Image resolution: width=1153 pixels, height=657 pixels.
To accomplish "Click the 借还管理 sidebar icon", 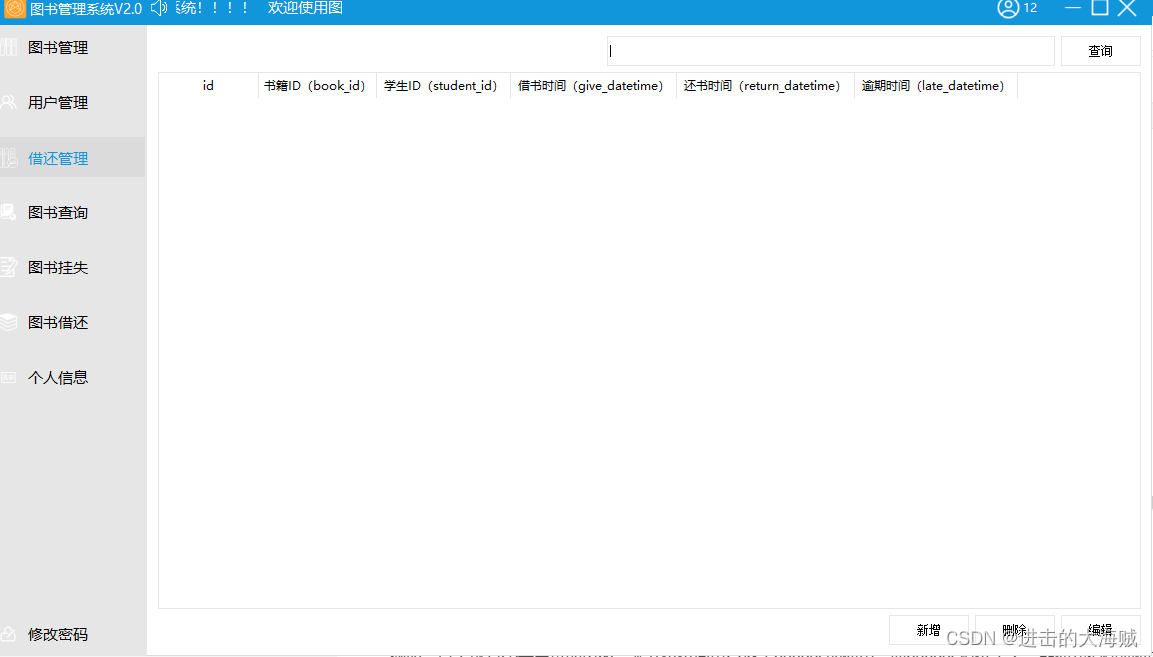I will 8,157.
